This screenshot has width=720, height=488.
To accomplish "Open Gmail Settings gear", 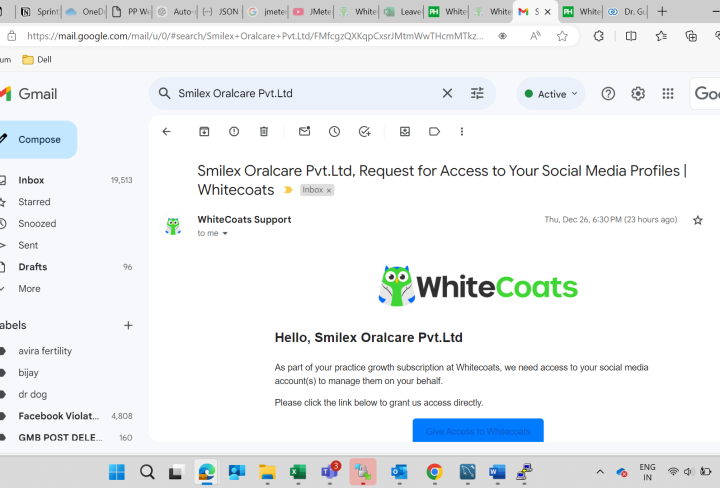I will pyautogui.click(x=638, y=94).
